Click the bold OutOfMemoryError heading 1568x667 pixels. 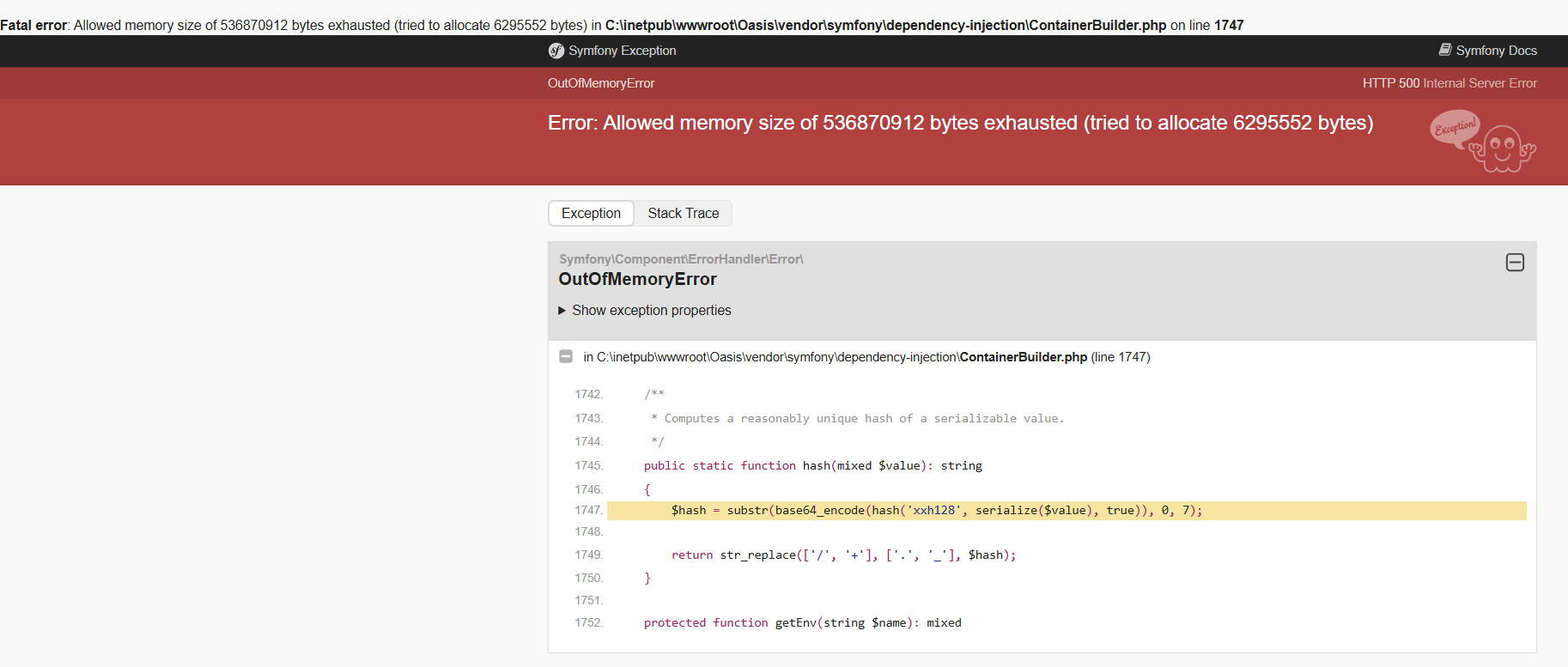[x=637, y=279]
